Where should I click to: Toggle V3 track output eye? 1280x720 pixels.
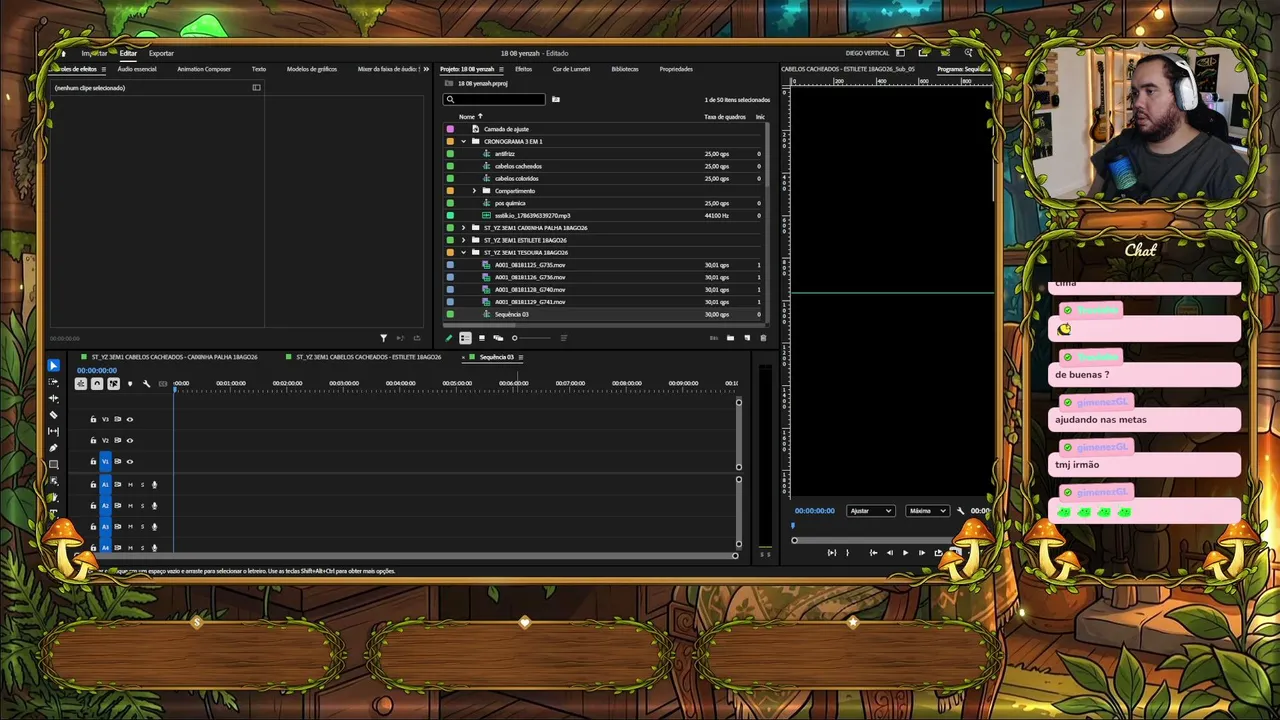point(129,419)
